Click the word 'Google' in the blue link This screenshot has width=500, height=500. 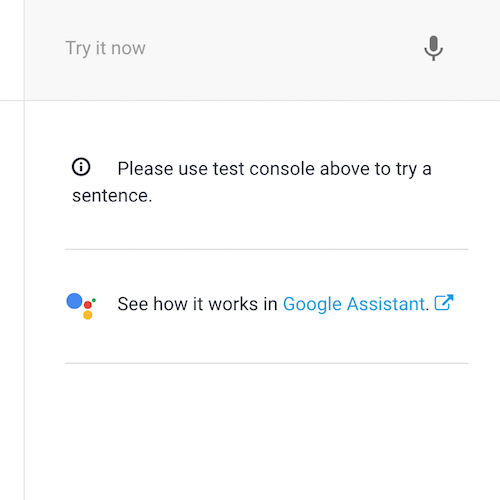pyautogui.click(x=312, y=304)
